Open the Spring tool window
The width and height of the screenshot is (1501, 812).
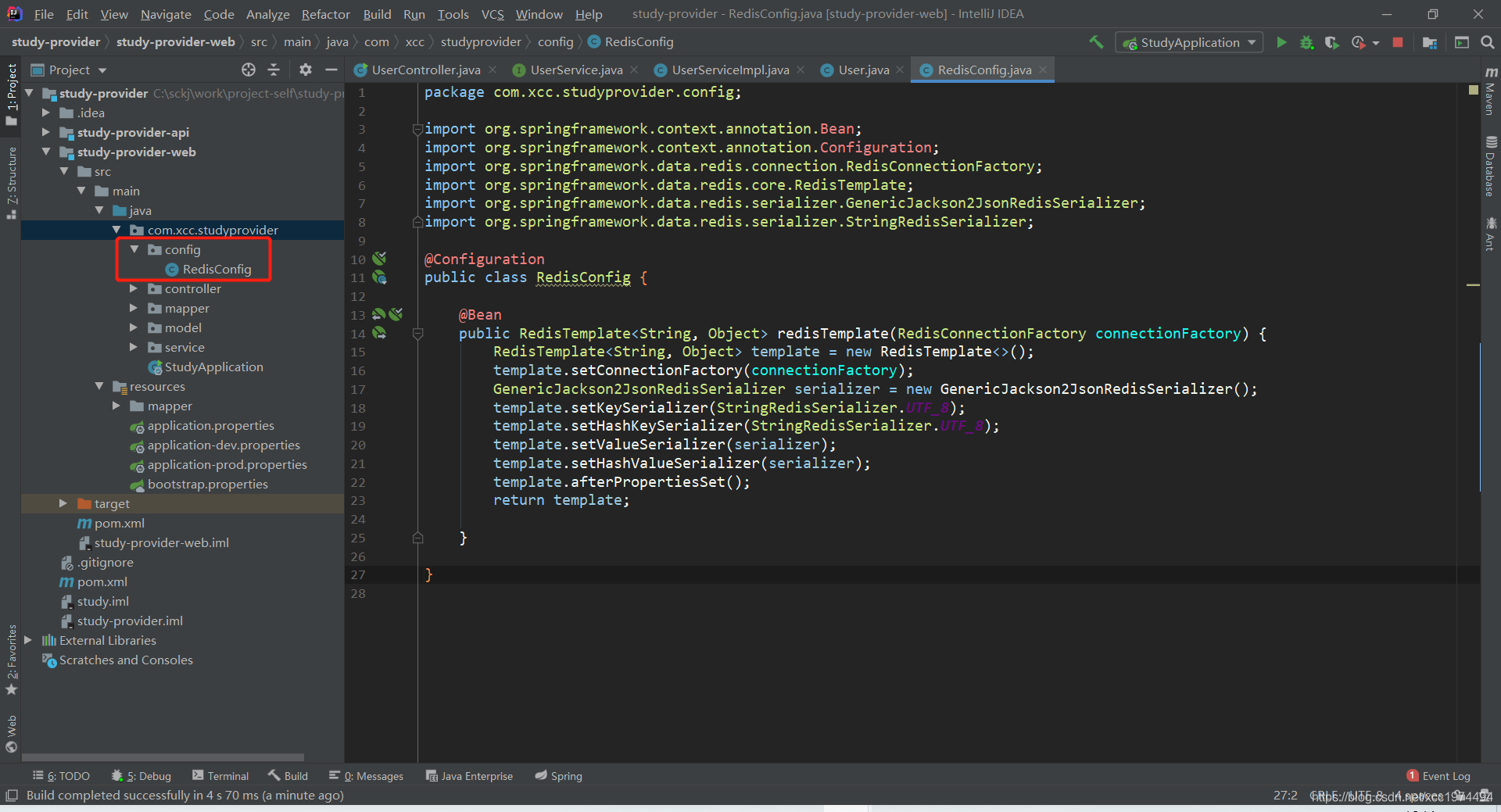(x=558, y=776)
